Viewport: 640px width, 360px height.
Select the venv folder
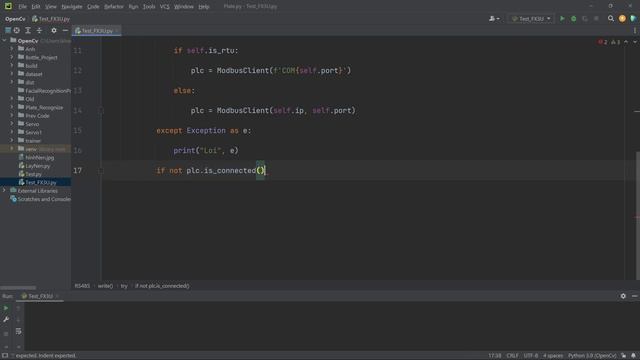[x=27, y=149]
